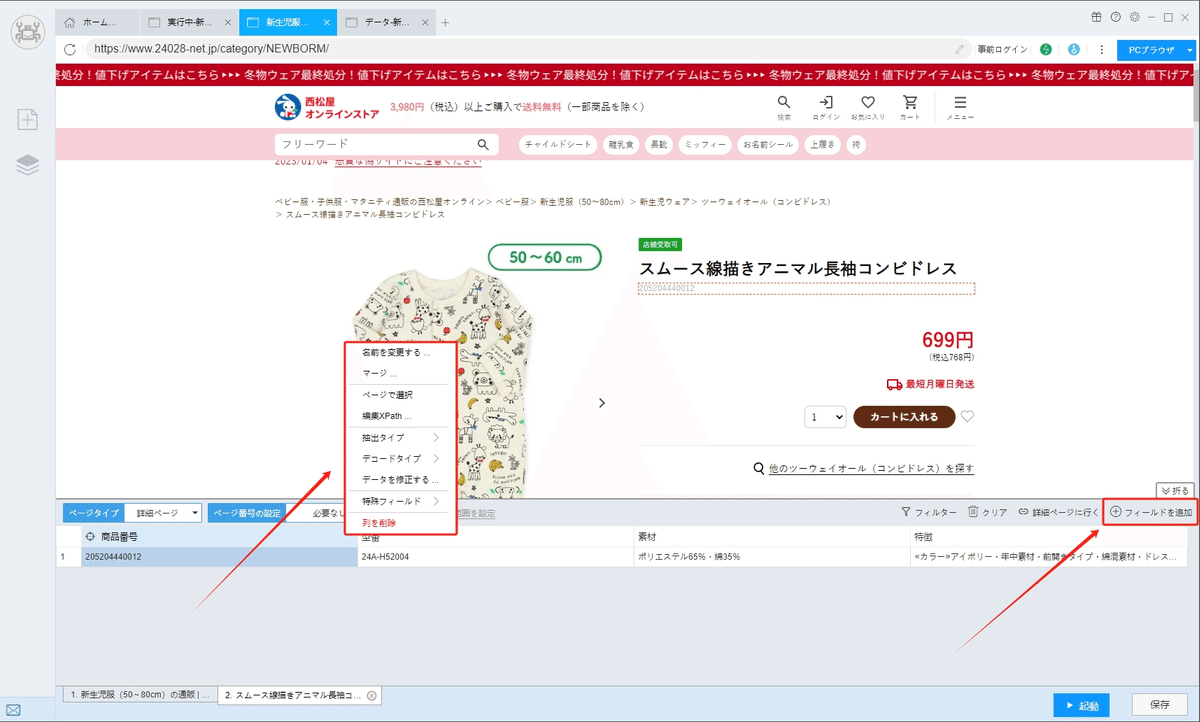
Task: Toggle the wishlist heart beside カートに入れる
Action: (966, 417)
